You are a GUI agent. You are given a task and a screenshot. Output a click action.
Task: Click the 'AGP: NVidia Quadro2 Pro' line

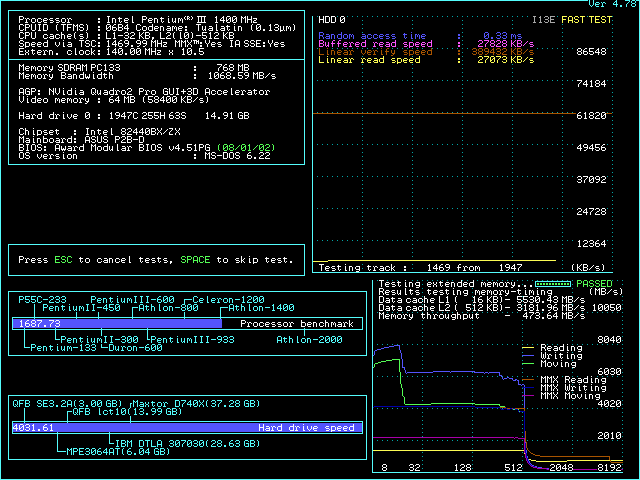point(144,92)
